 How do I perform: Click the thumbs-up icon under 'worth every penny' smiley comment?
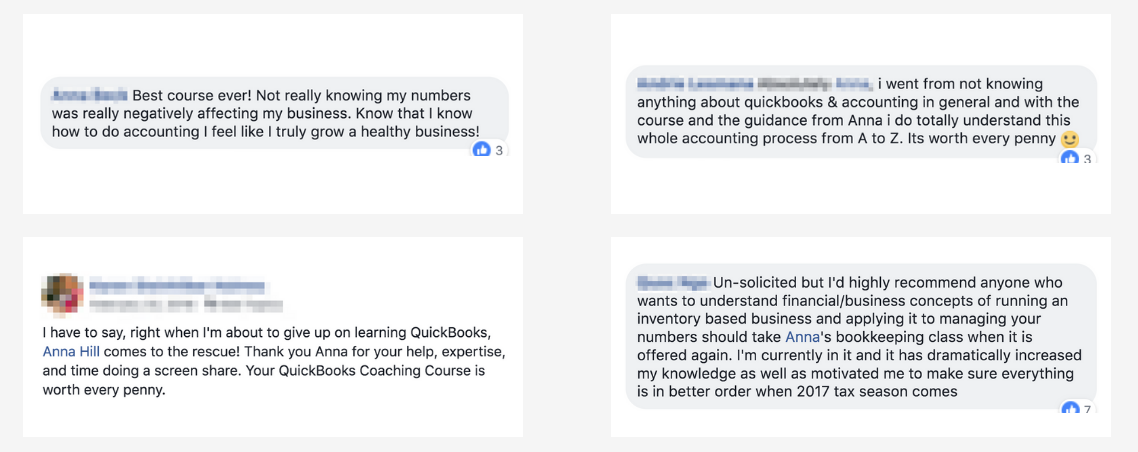point(1070,156)
